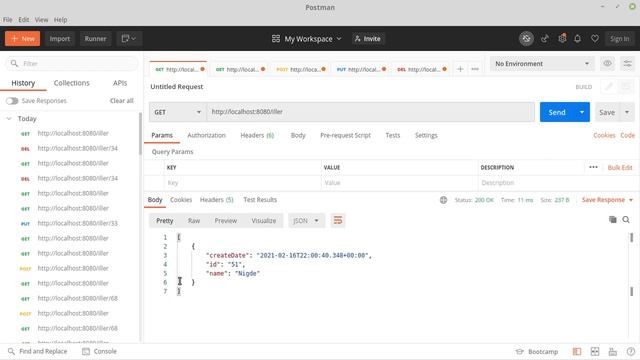Viewport: 640px width, 360px height.
Task: Click the Code link
Action: (627, 136)
